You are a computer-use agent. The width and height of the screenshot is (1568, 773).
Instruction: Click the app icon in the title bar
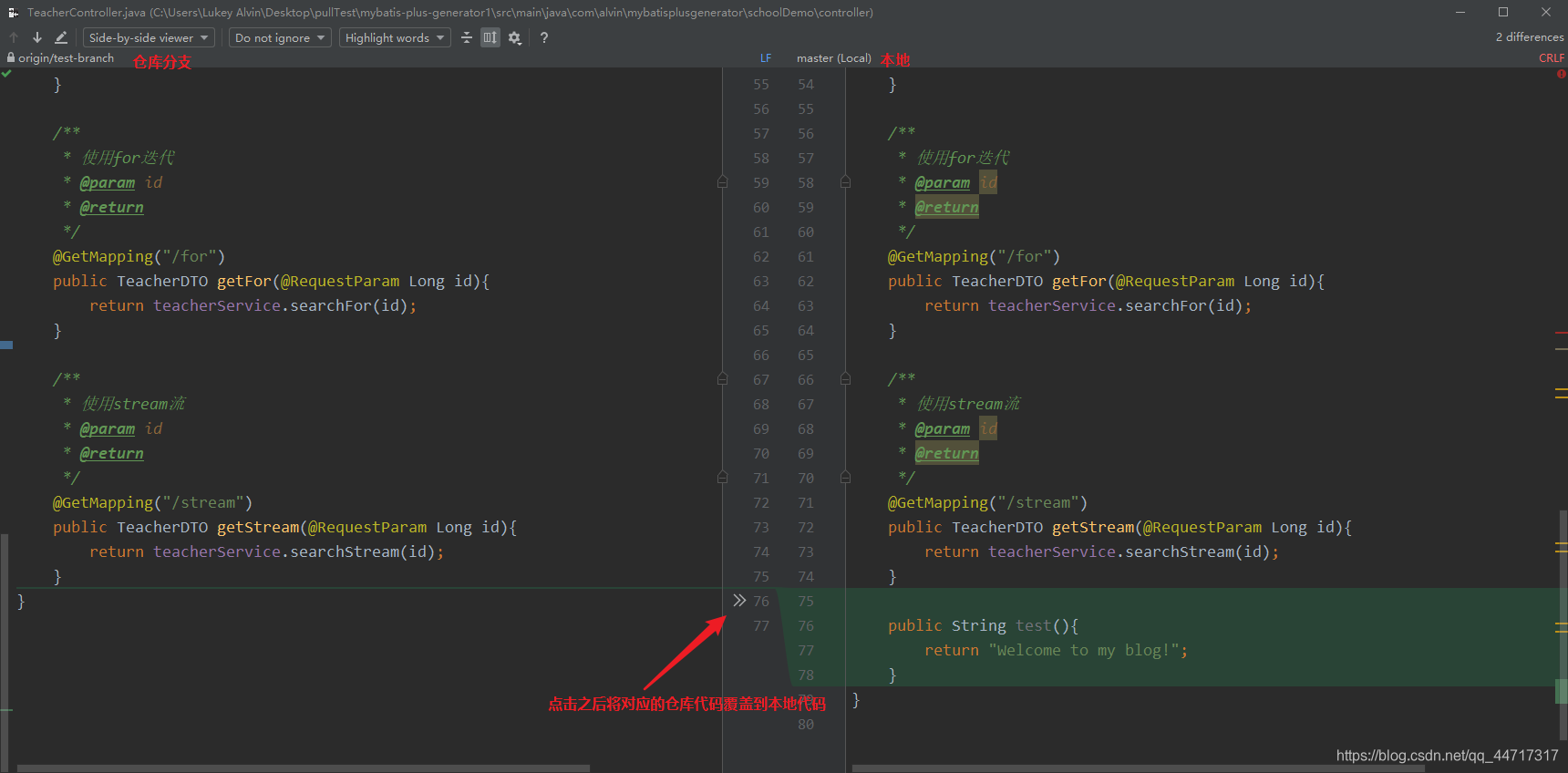[x=13, y=12]
